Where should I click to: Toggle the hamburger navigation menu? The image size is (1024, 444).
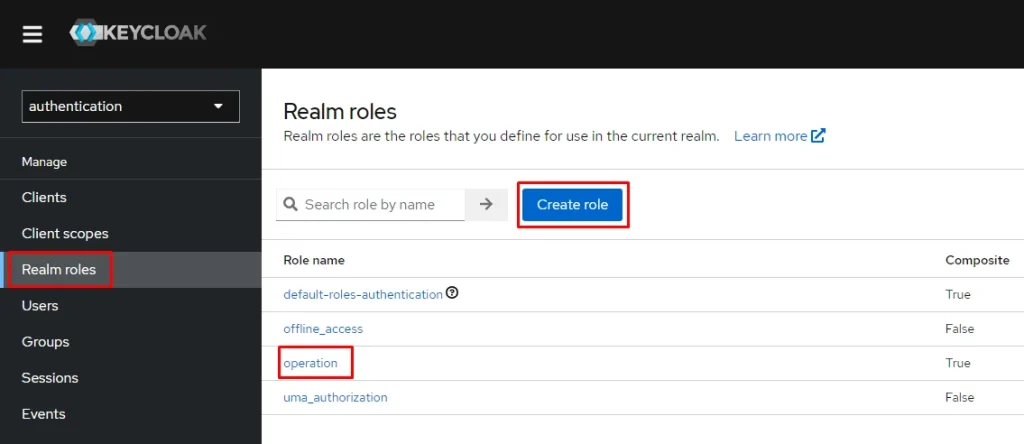[x=33, y=34]
